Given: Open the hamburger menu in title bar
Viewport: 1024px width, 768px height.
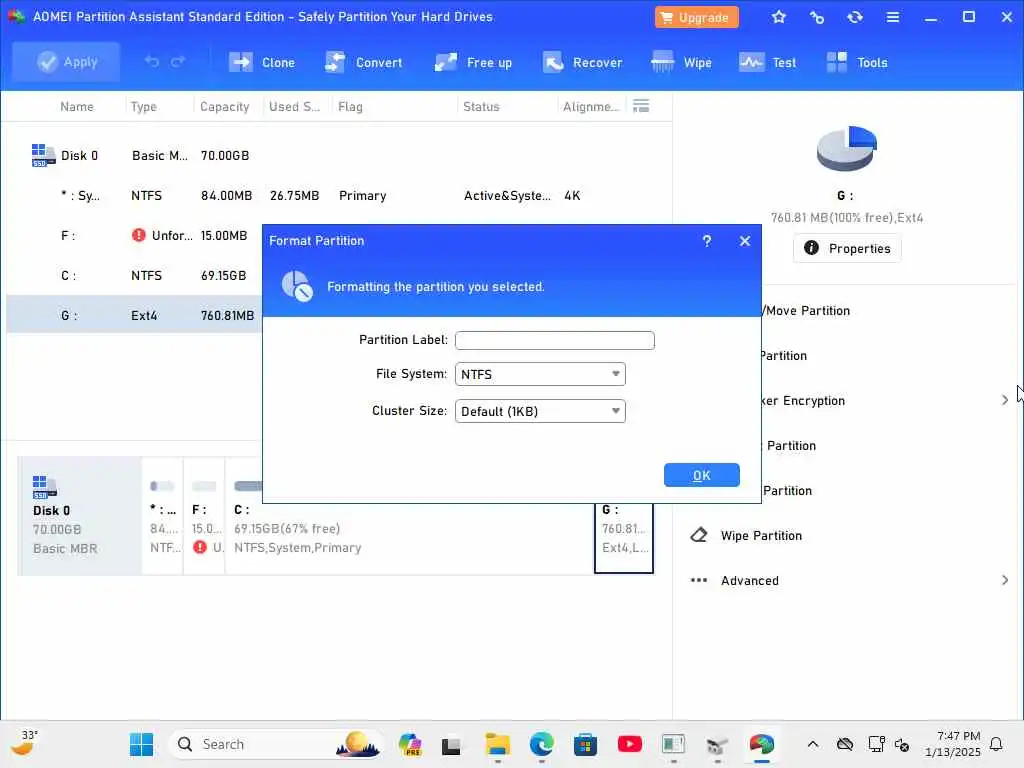Looking at the screenshot, I should click(x=893, y=17).
